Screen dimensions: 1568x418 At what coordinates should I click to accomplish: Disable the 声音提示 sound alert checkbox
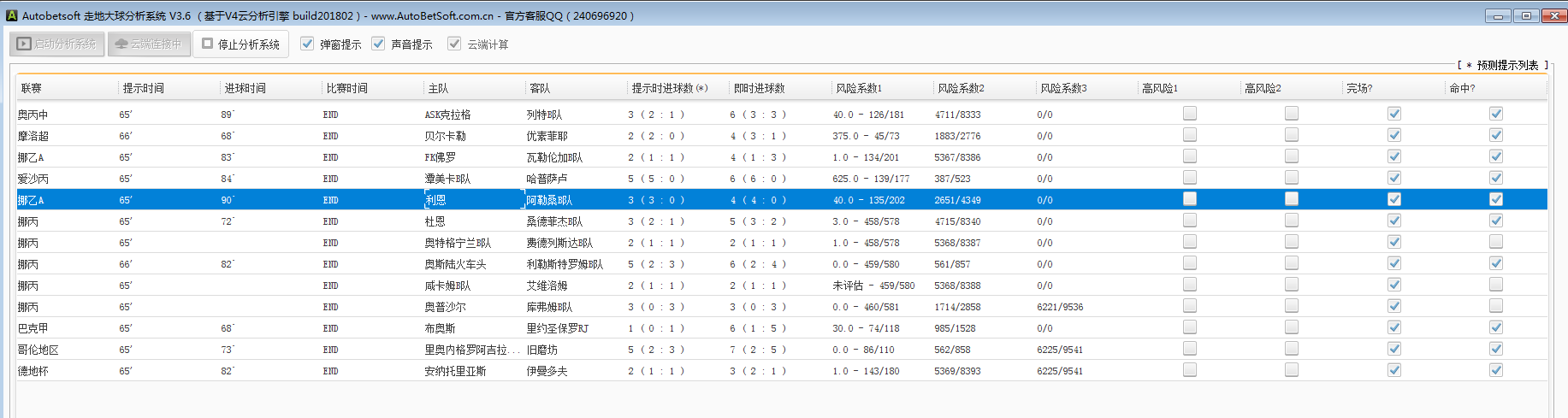click(x=378, y=44)
